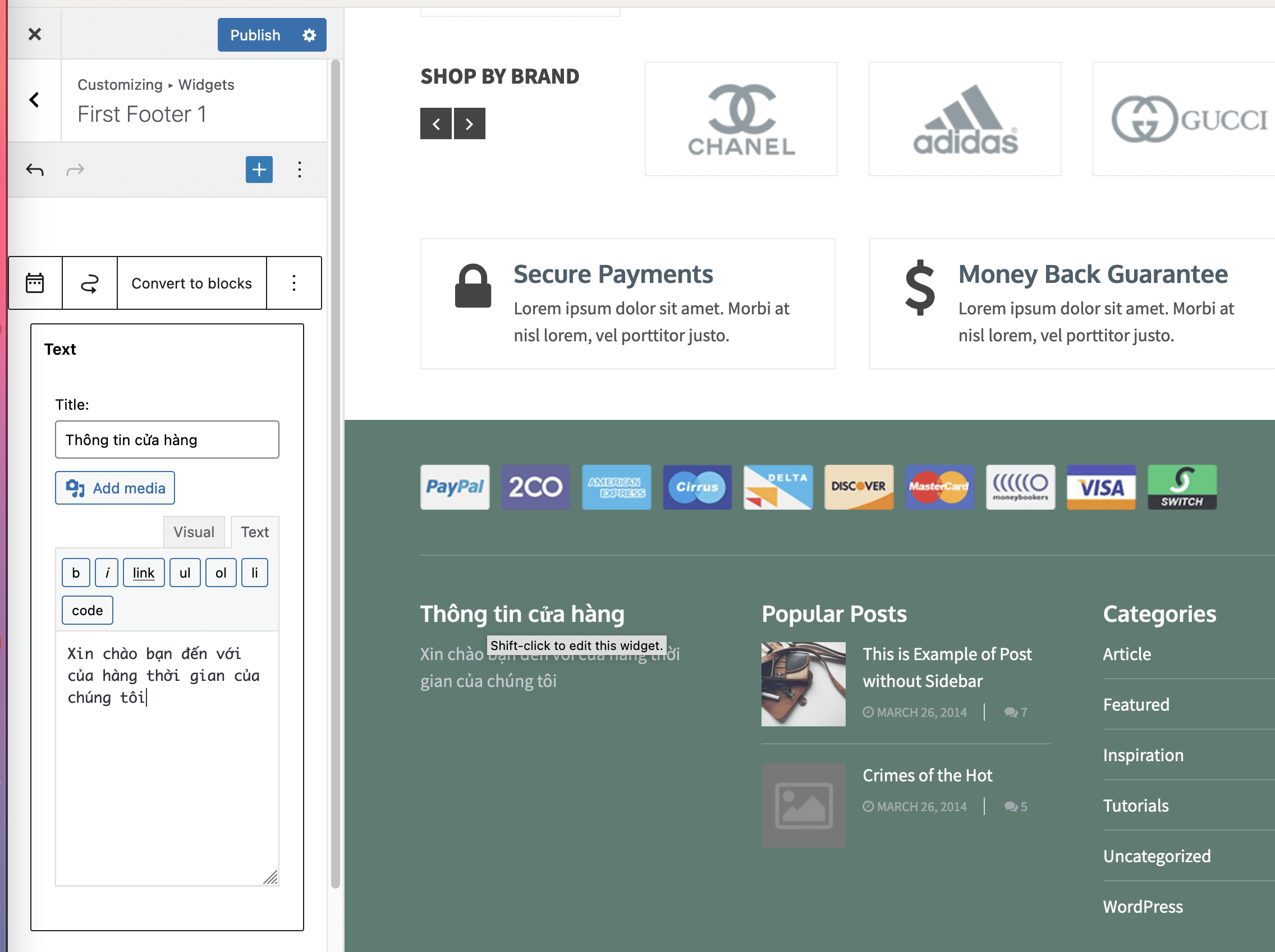Switch to the Visual editor tab

point(194,532)
